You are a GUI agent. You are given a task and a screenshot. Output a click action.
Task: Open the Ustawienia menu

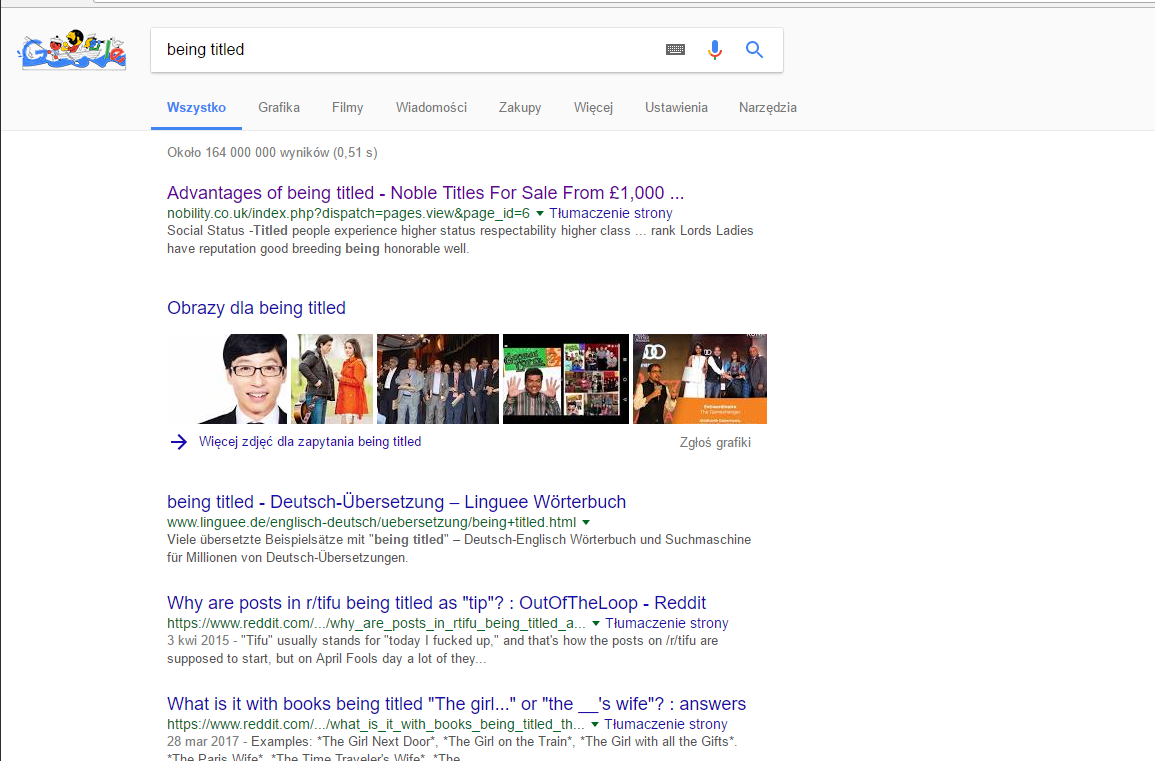click(x=676, y=108)
